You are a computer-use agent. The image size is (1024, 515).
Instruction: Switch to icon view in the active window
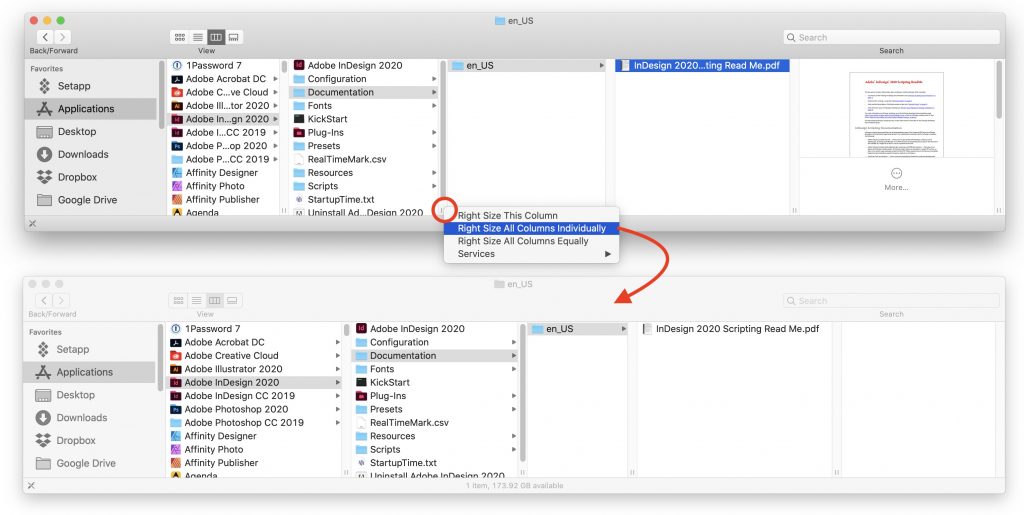click(x=180, y=37)
